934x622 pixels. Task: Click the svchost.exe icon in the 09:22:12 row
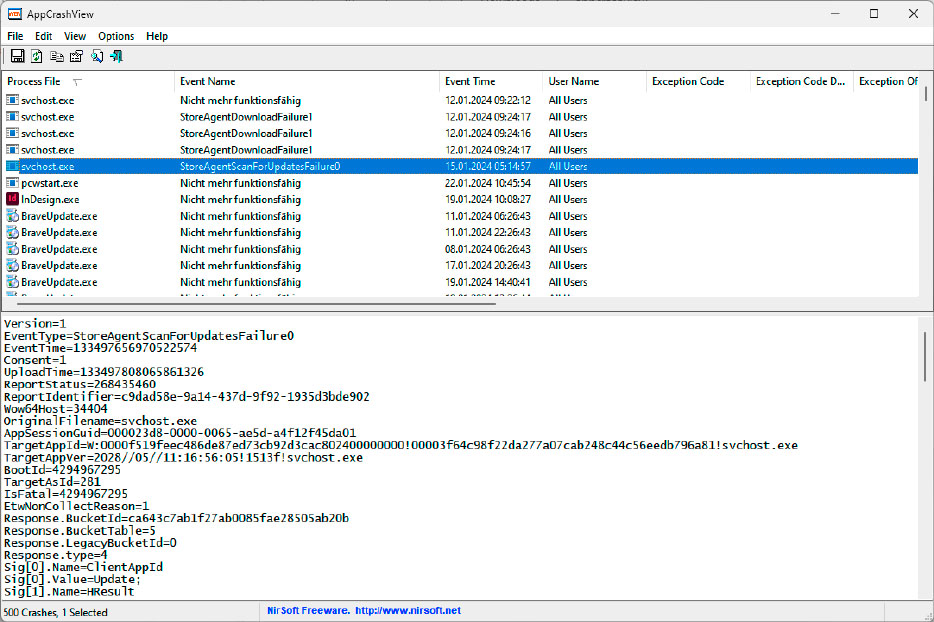(12, 100)
